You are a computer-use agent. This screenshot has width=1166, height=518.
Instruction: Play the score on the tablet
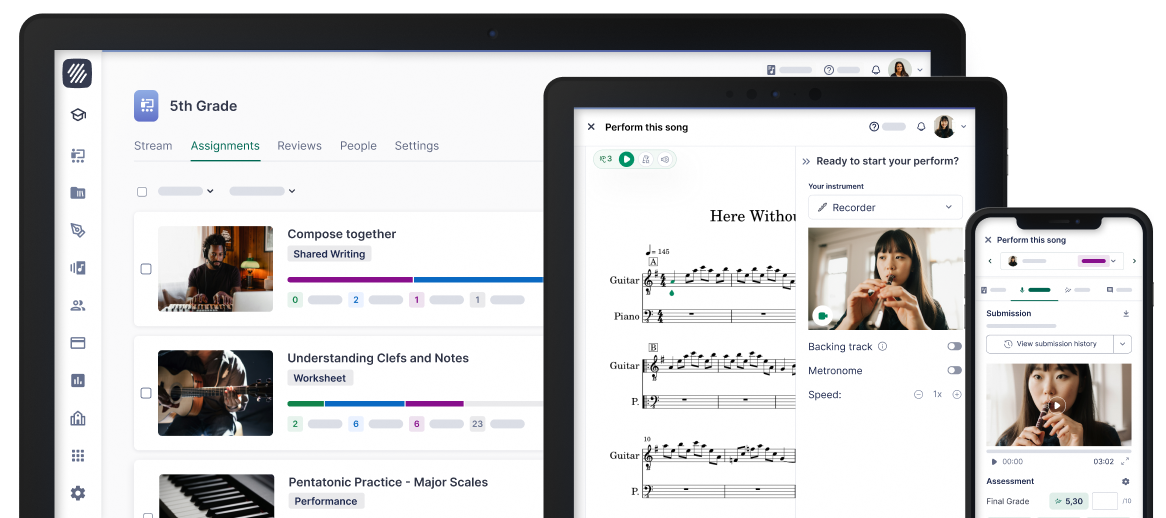[627, 159]
